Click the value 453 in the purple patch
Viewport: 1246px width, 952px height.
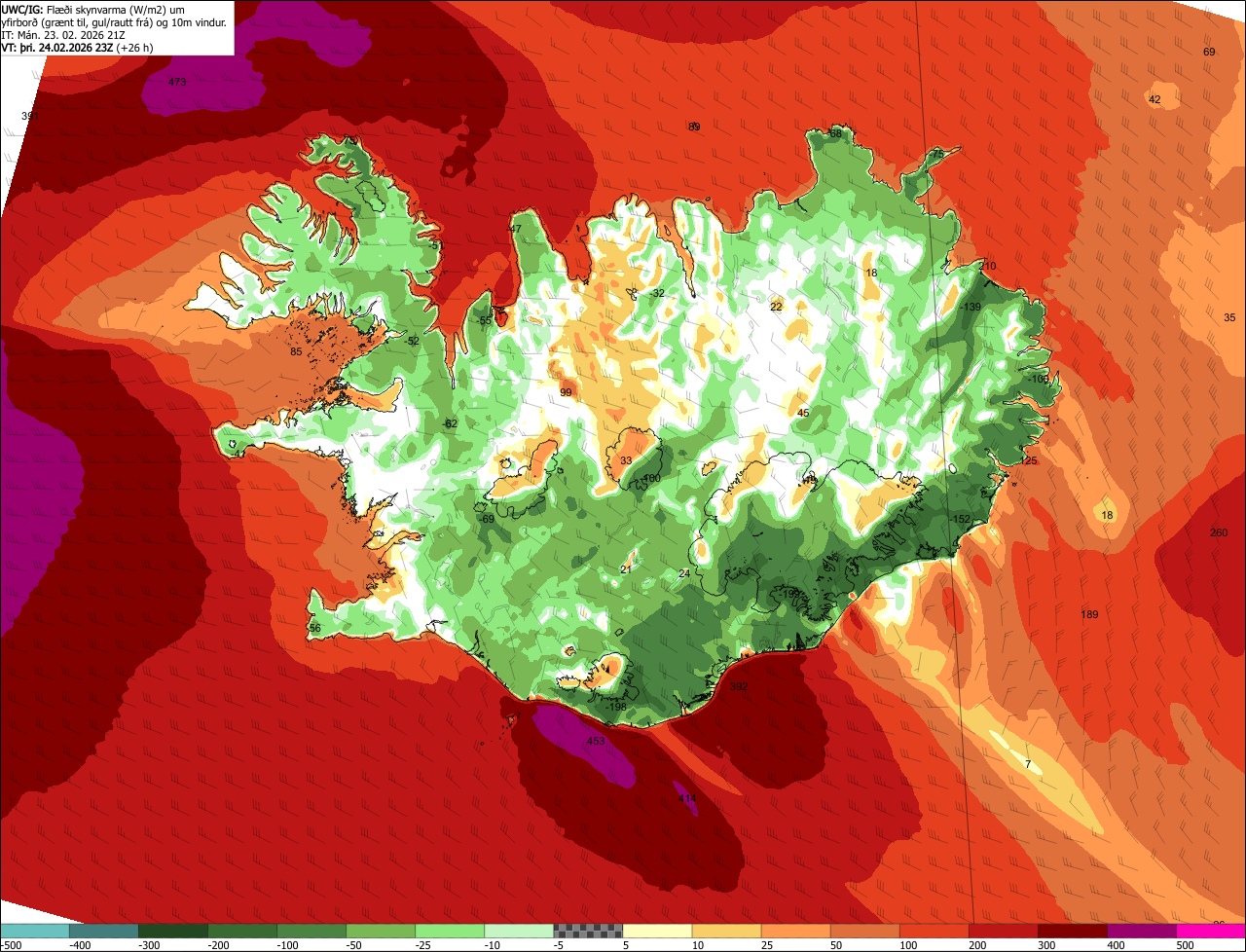(x=596, y=741)
